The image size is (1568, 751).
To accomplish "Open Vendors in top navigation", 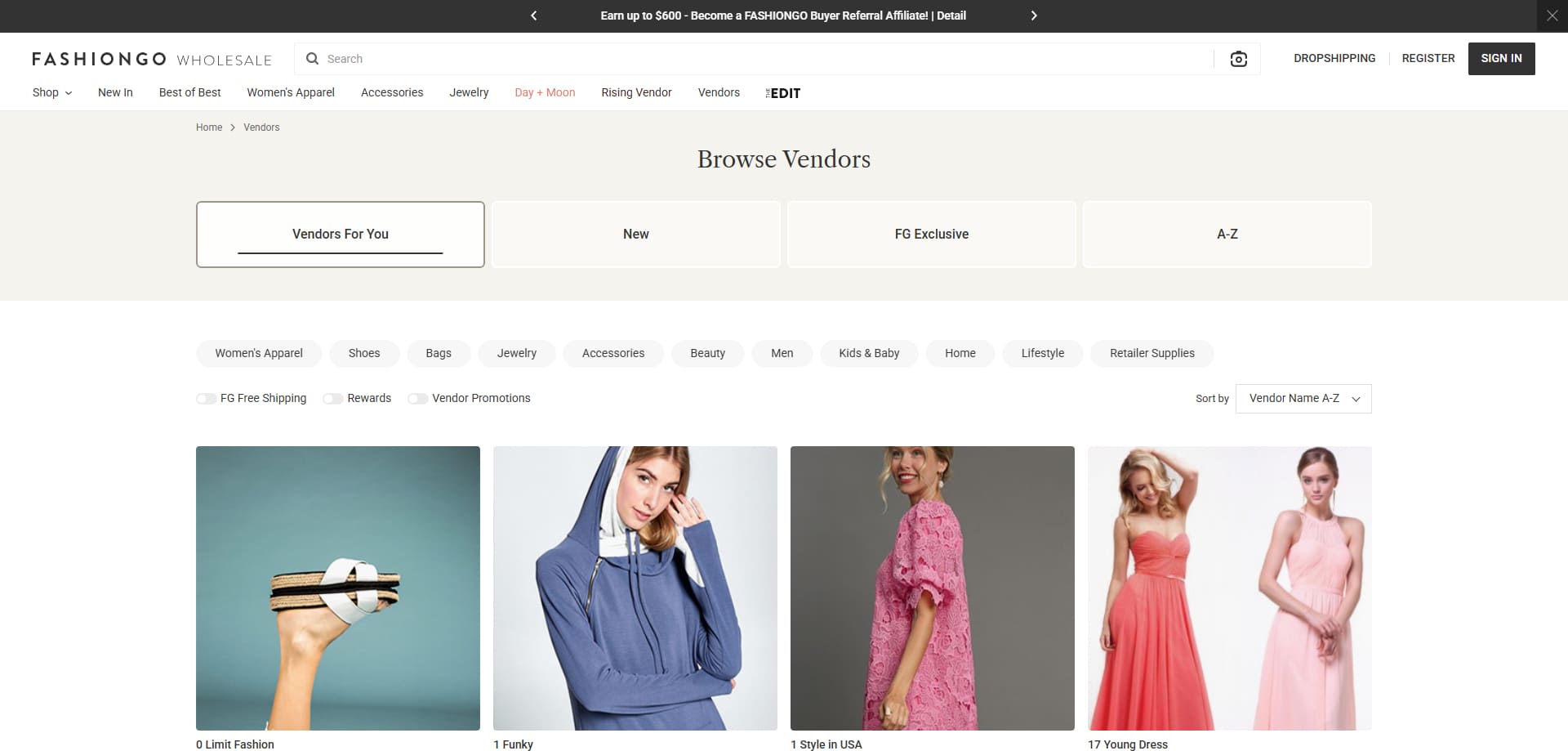I will coord(719,92).
